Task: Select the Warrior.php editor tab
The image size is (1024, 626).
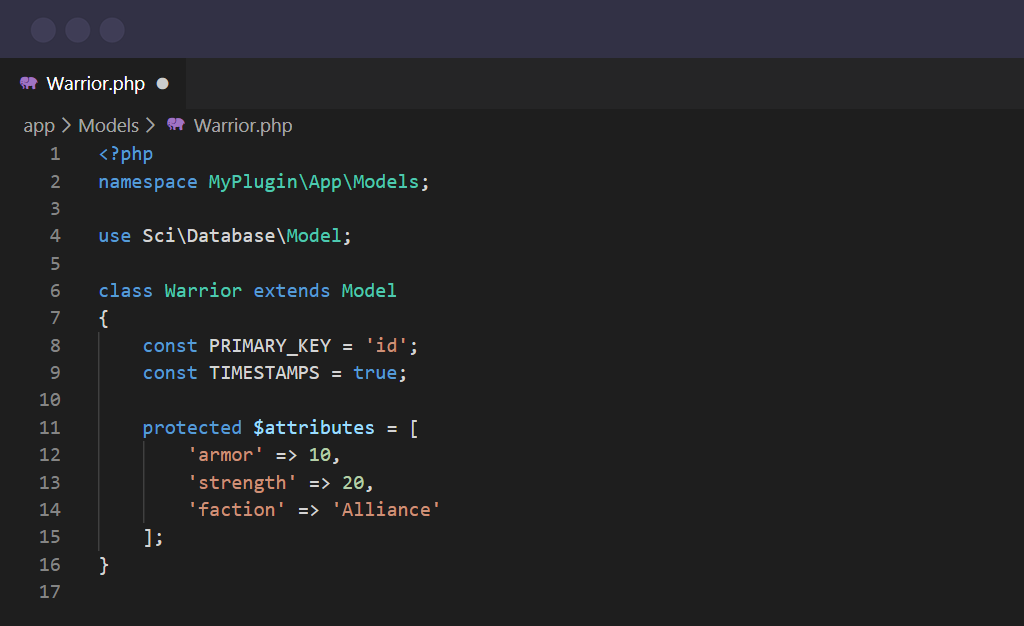Action: [x=93, y=84]
